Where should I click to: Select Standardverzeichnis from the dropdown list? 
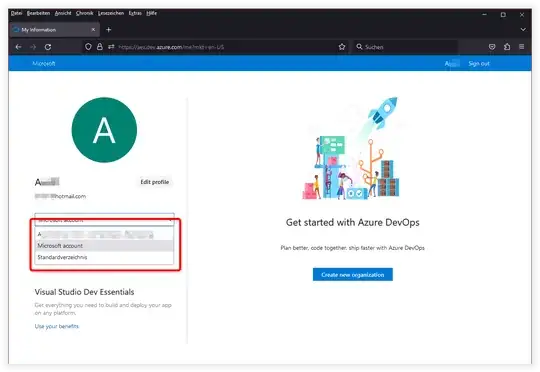pos(104,257)
